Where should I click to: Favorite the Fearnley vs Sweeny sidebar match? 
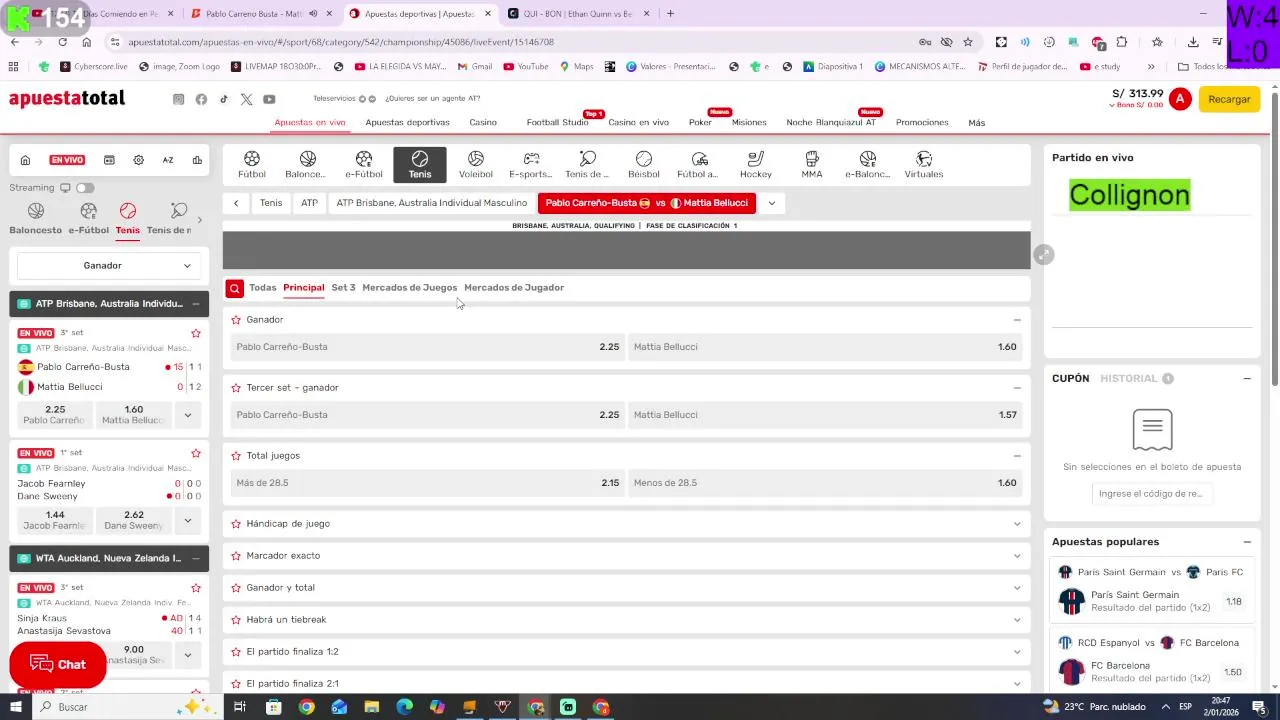point(196,453)
